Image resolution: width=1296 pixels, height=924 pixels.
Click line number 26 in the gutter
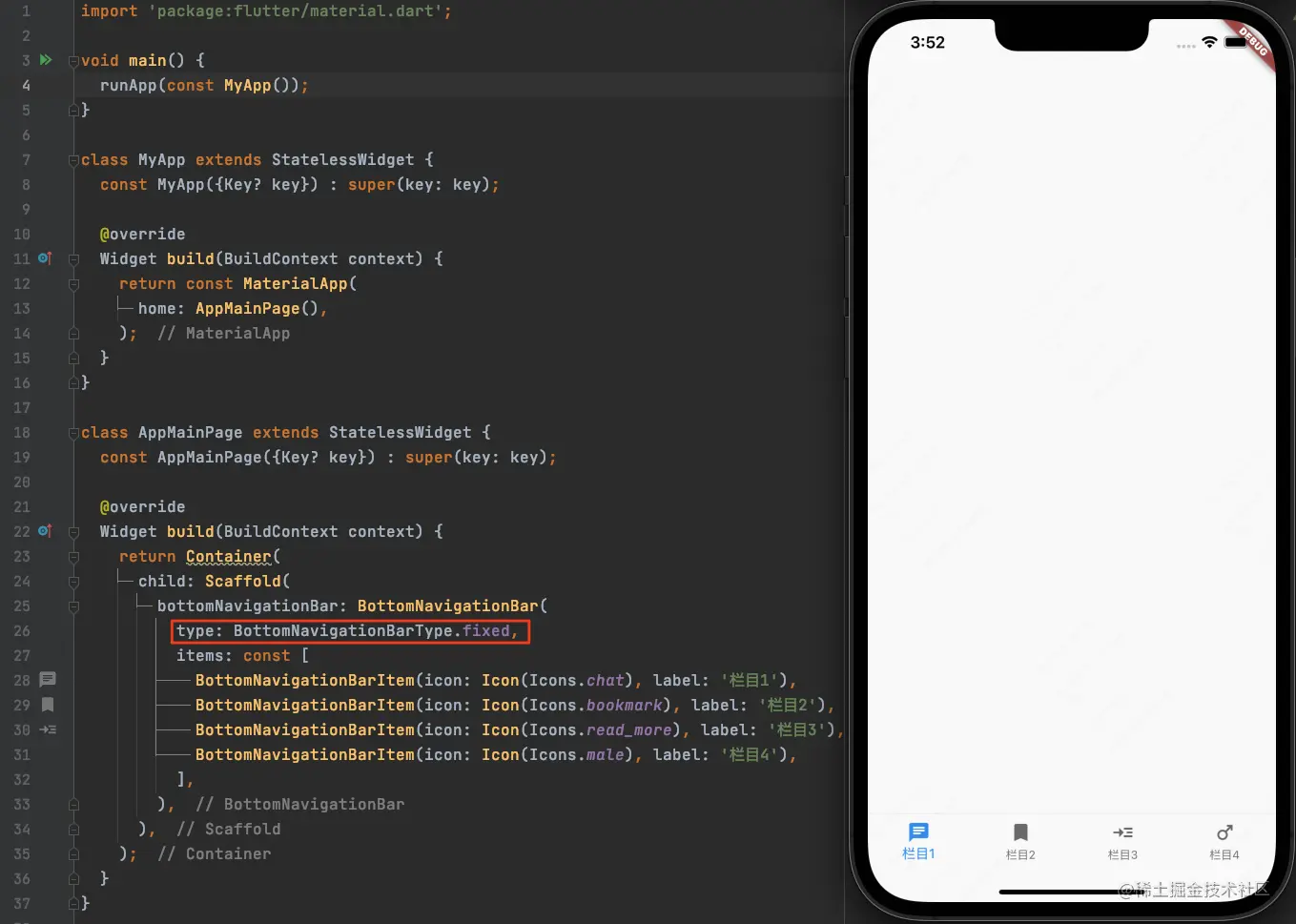click(21, 630)
